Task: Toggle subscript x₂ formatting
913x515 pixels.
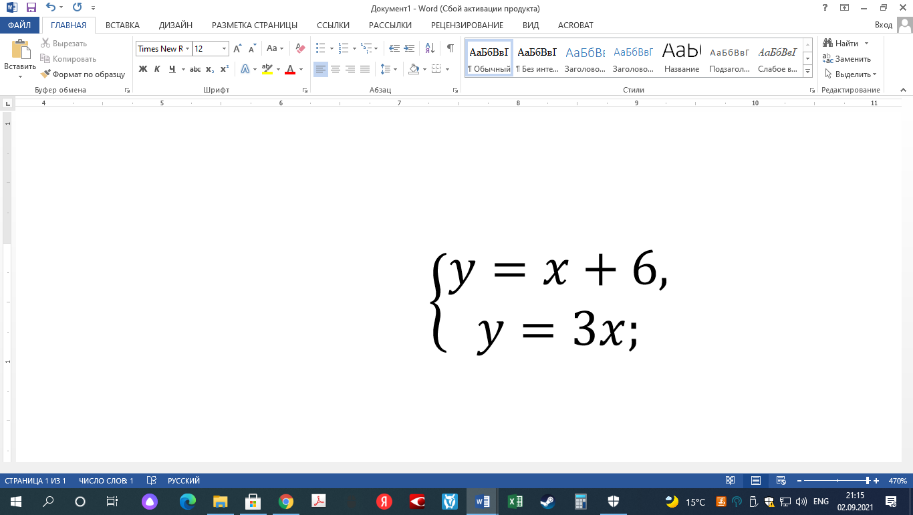Action: [x=210, y=69]
